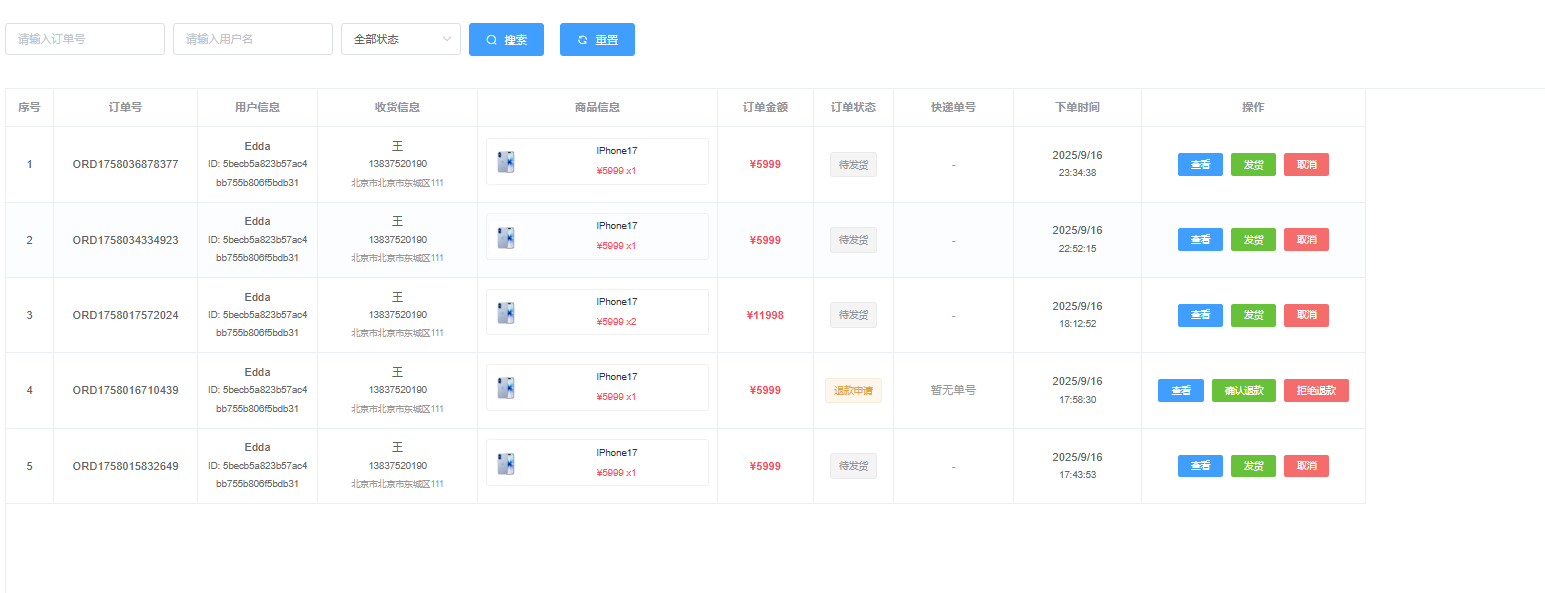The width and height of the screenshot is (1545, 593).
Task: Click iPhone thumbnail in order ORD1758015832649
Action: tap(506, 464)
